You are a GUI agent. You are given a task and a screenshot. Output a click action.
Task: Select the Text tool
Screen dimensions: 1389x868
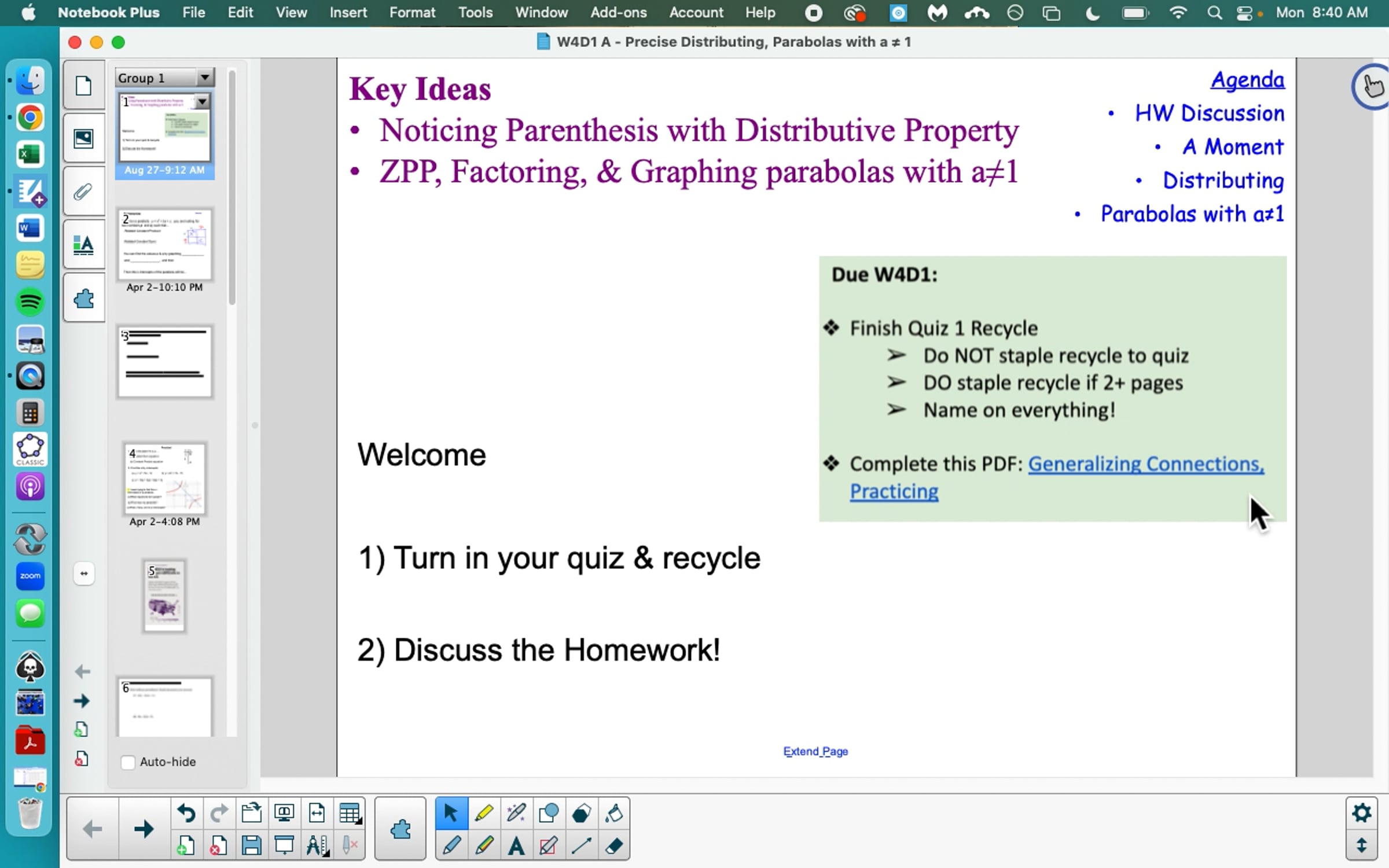tap(516, 846)
